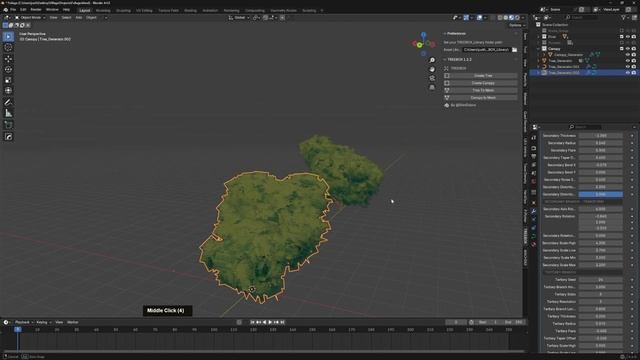Expand Tree_Generator.002 in the outliner
Image resolution: width=640 pixels, height=360 pixels.
538,73
